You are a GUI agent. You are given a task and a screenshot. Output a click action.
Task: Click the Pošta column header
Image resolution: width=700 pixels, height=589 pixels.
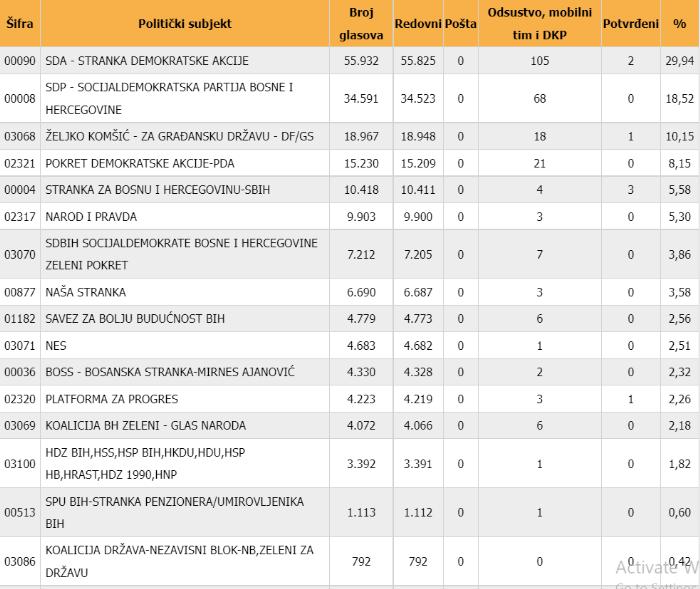[x=461, y=23]
